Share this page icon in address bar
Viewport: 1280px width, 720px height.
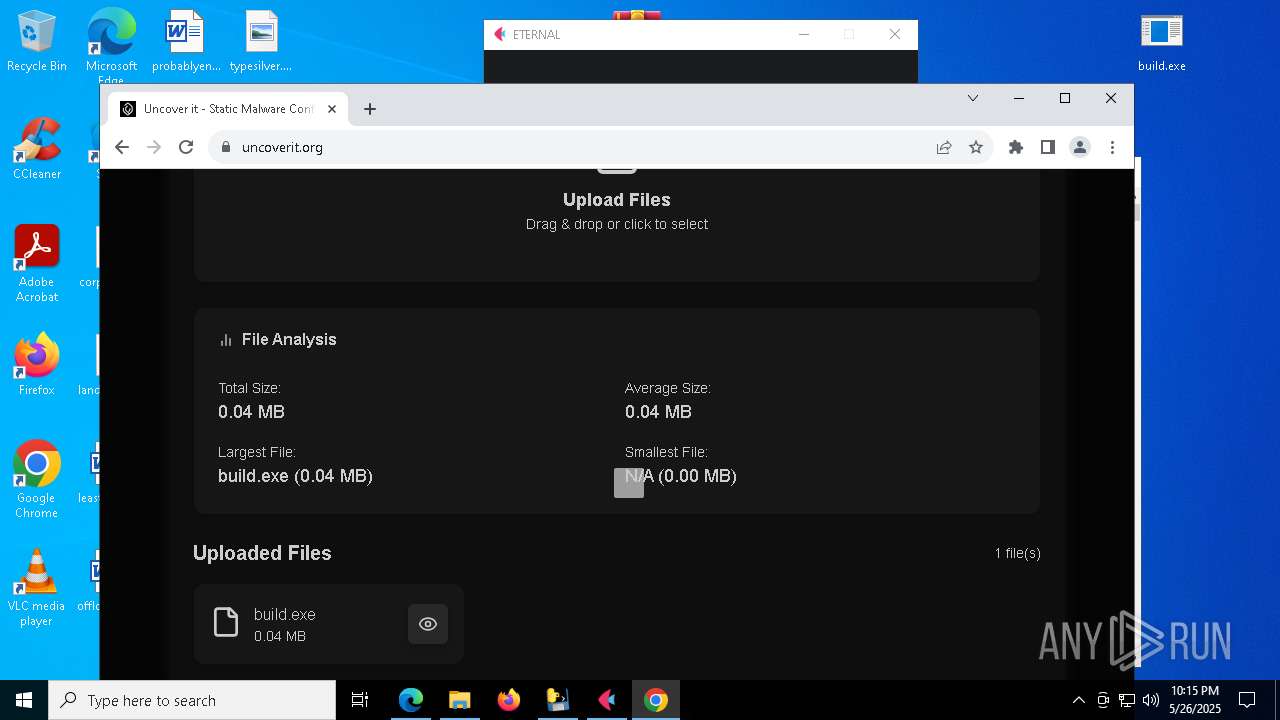[x=944, y=147]
